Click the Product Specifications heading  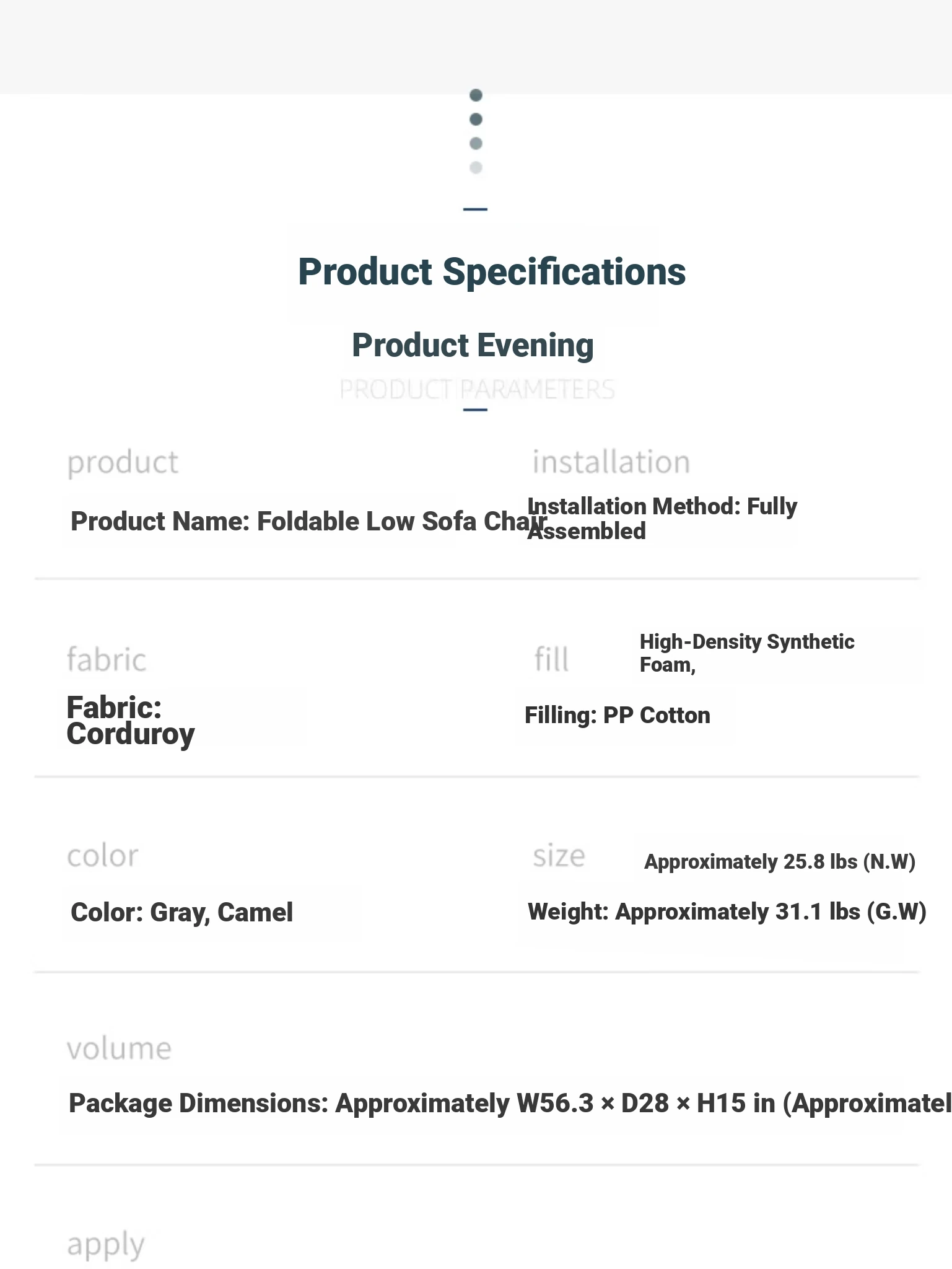(x=491, y=272)
